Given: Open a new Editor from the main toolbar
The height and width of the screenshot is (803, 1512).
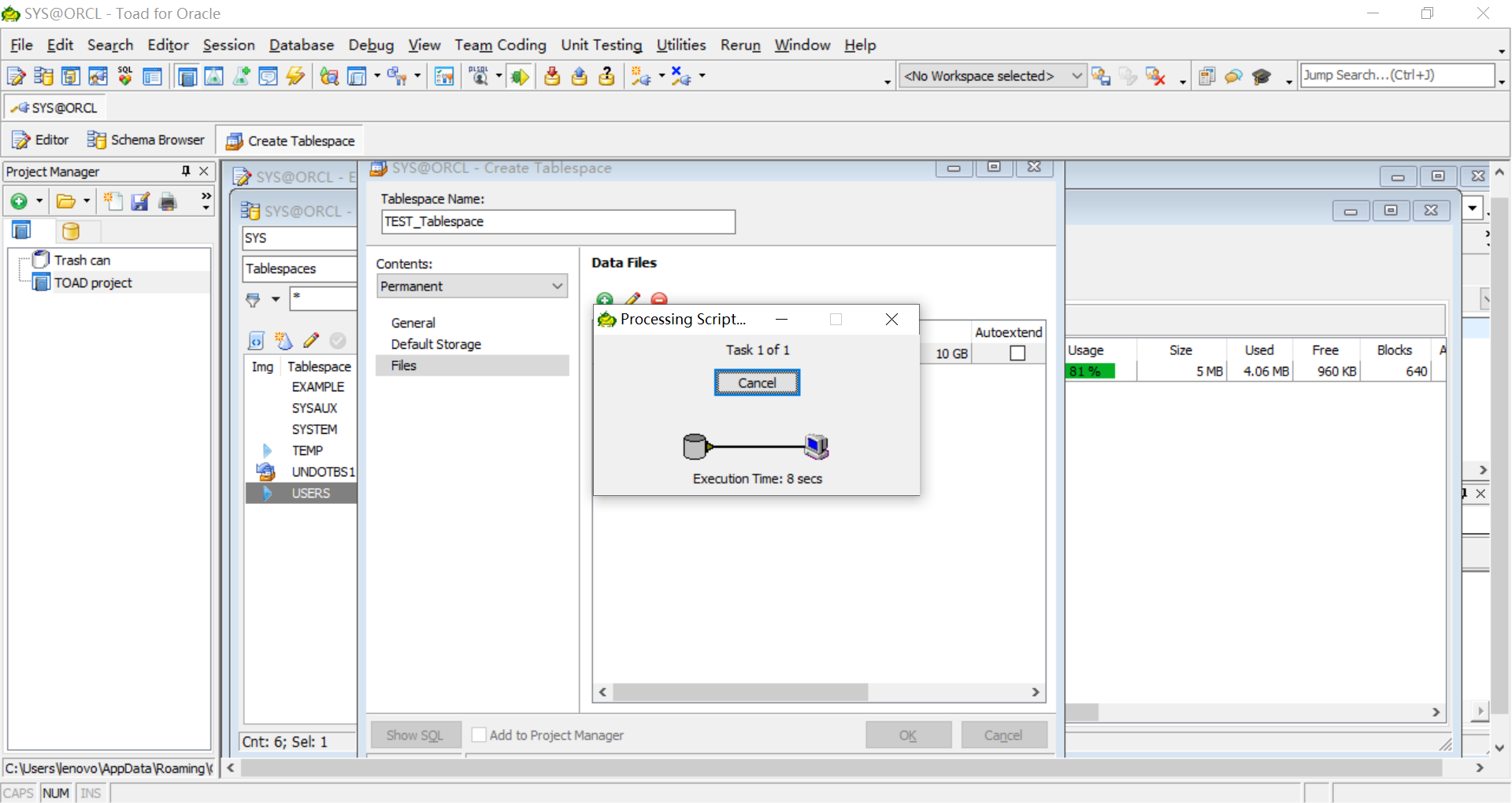Looking at the screenshot, I should pyautogui.click(x=16, y=76).
